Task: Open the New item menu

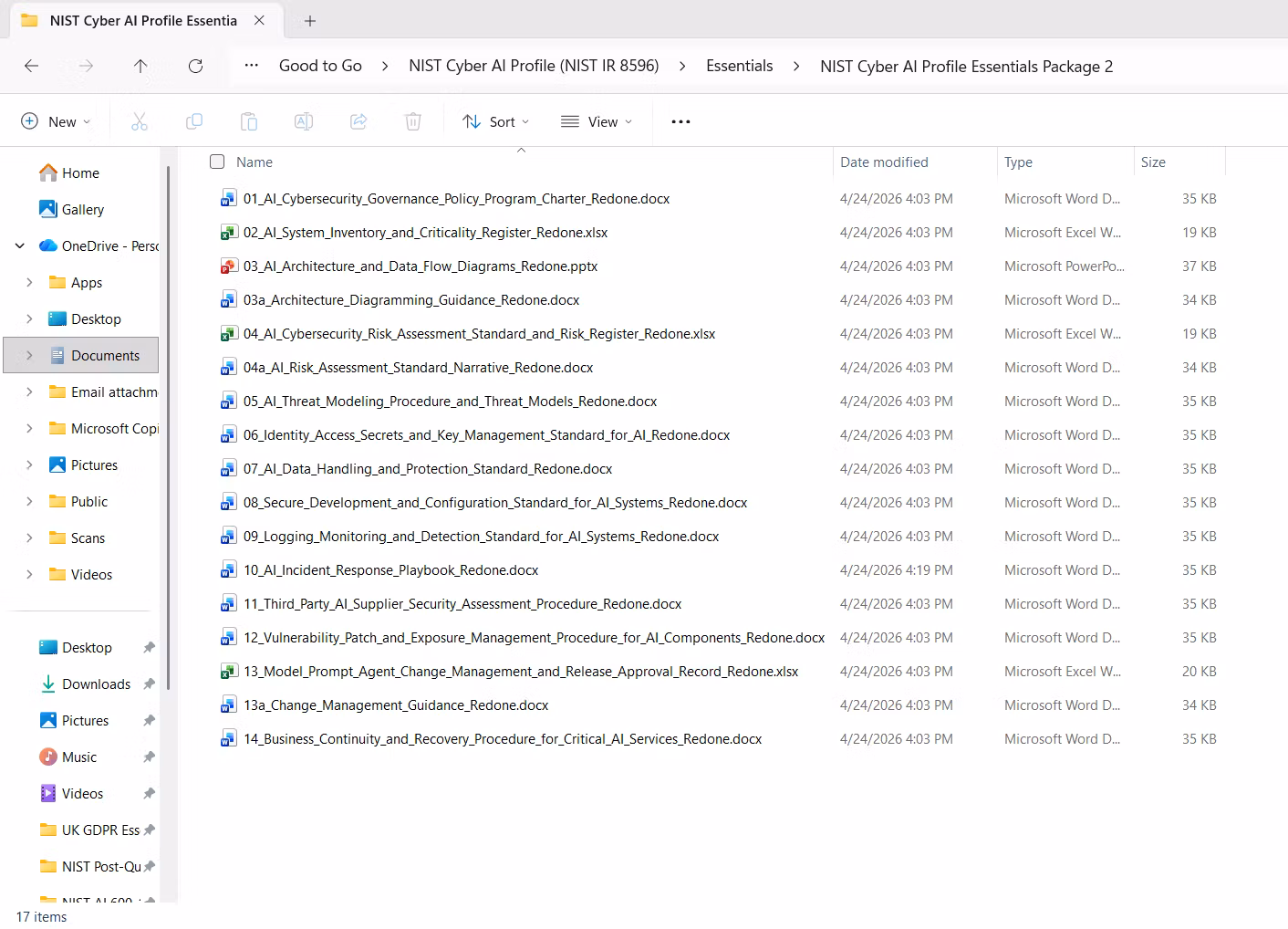Action: click(56, 121)
